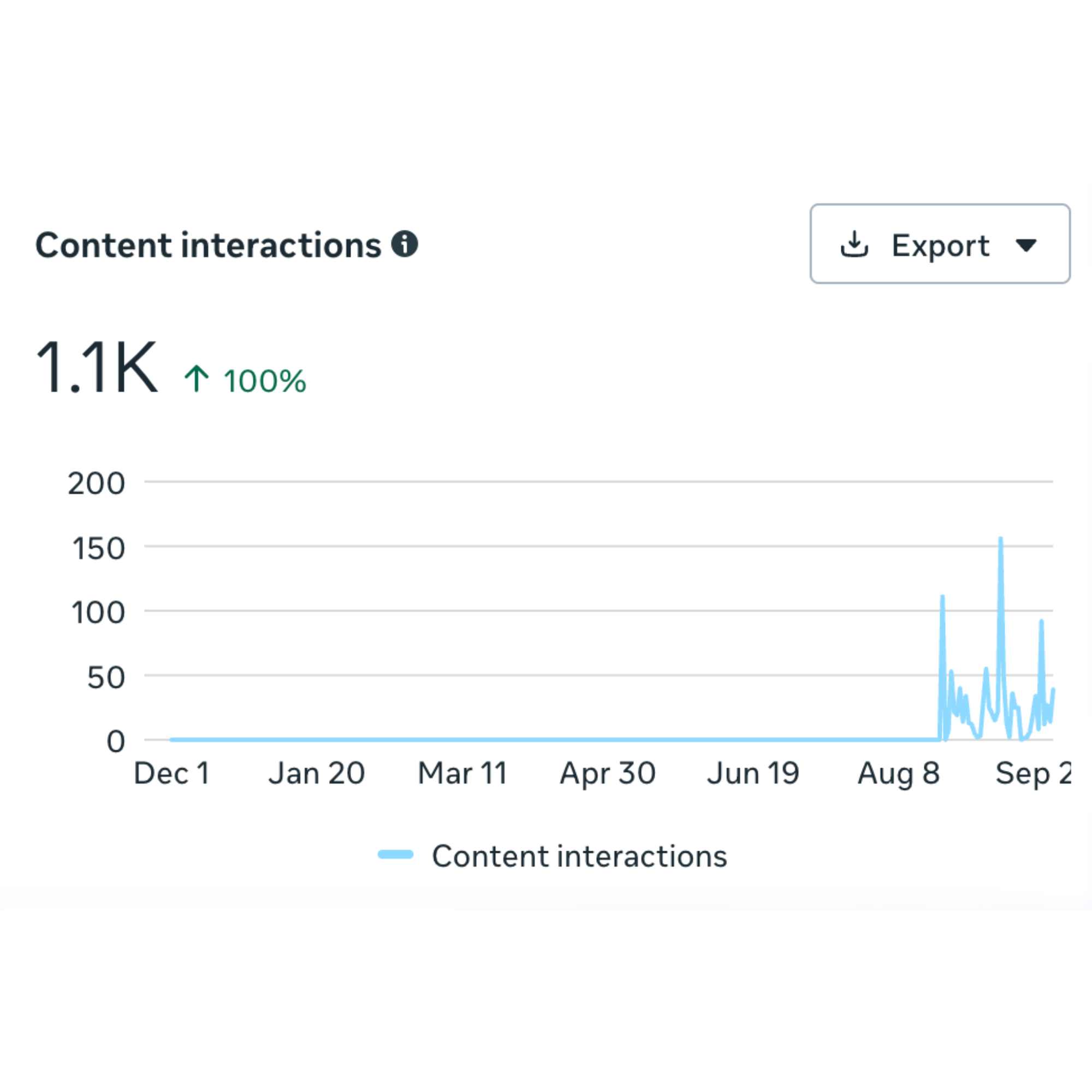Viewport: 1092px width, 1092px height.
Task: Click the 100% change indicator
Action: tap(264, 381)
